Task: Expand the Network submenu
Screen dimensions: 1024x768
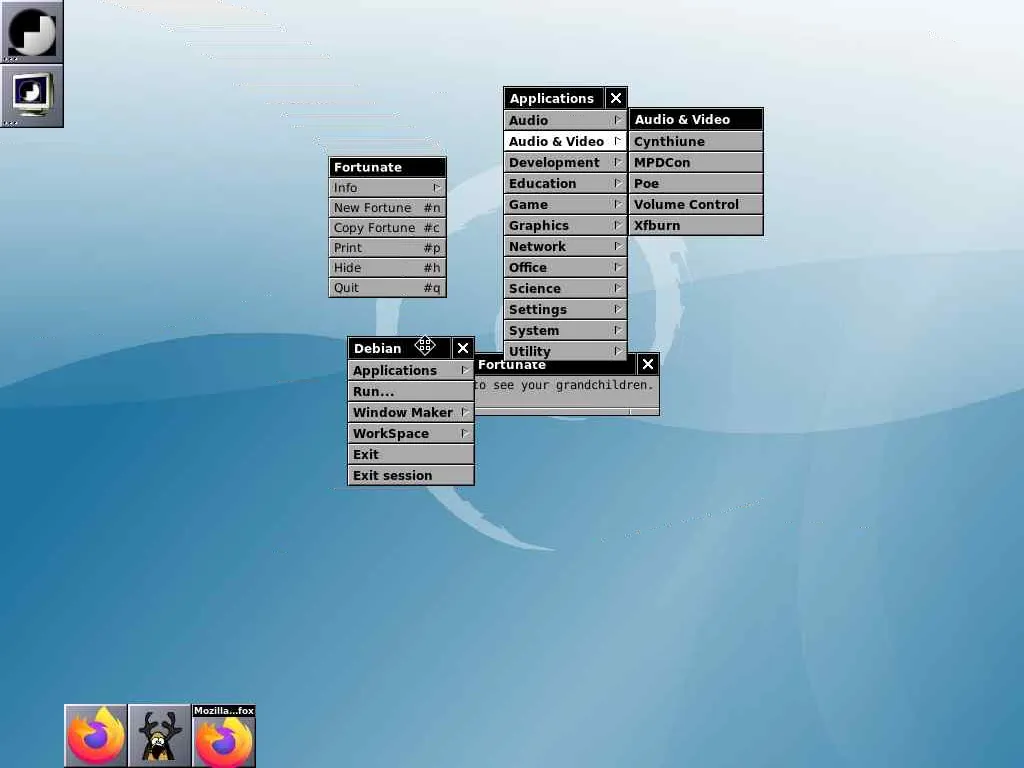Action: (x=566, y=246)
